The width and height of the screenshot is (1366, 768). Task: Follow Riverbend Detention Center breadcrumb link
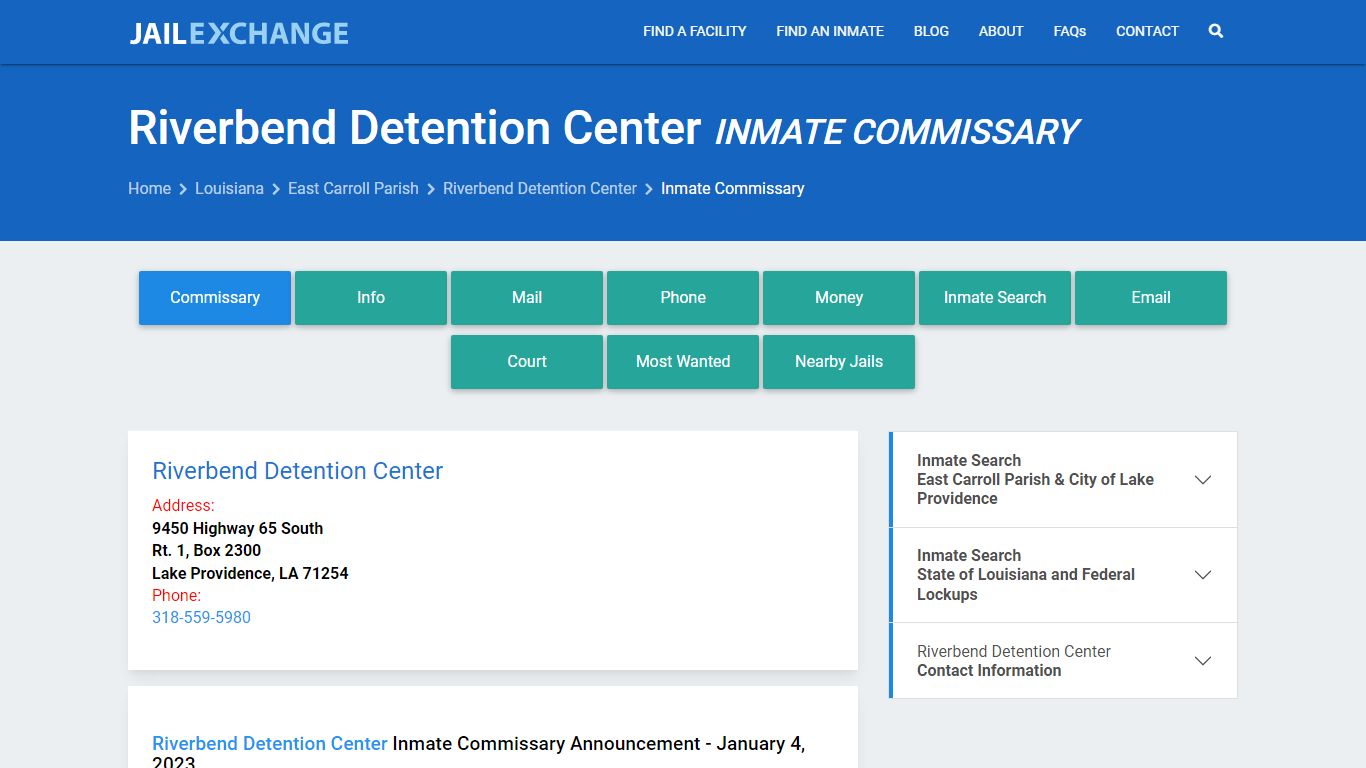540,188
